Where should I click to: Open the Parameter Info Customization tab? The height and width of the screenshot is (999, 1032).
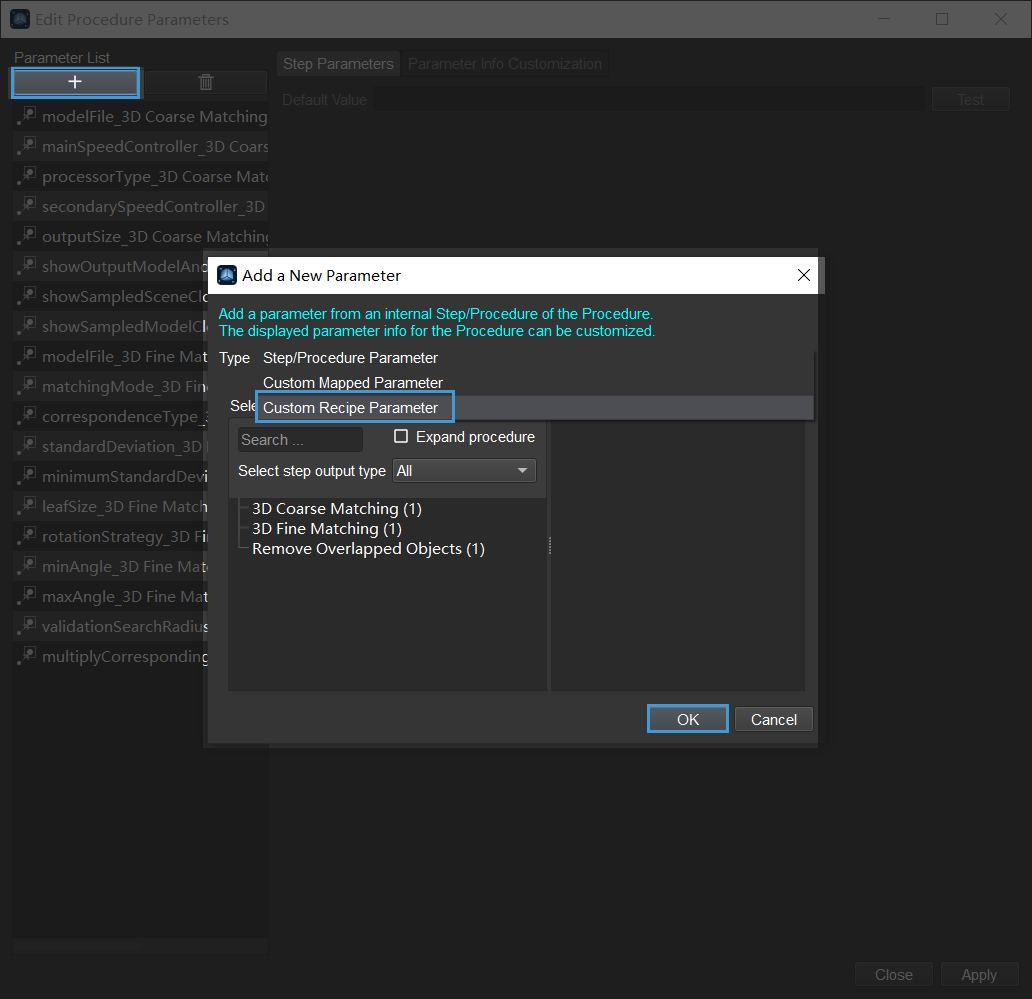[504, 64]
